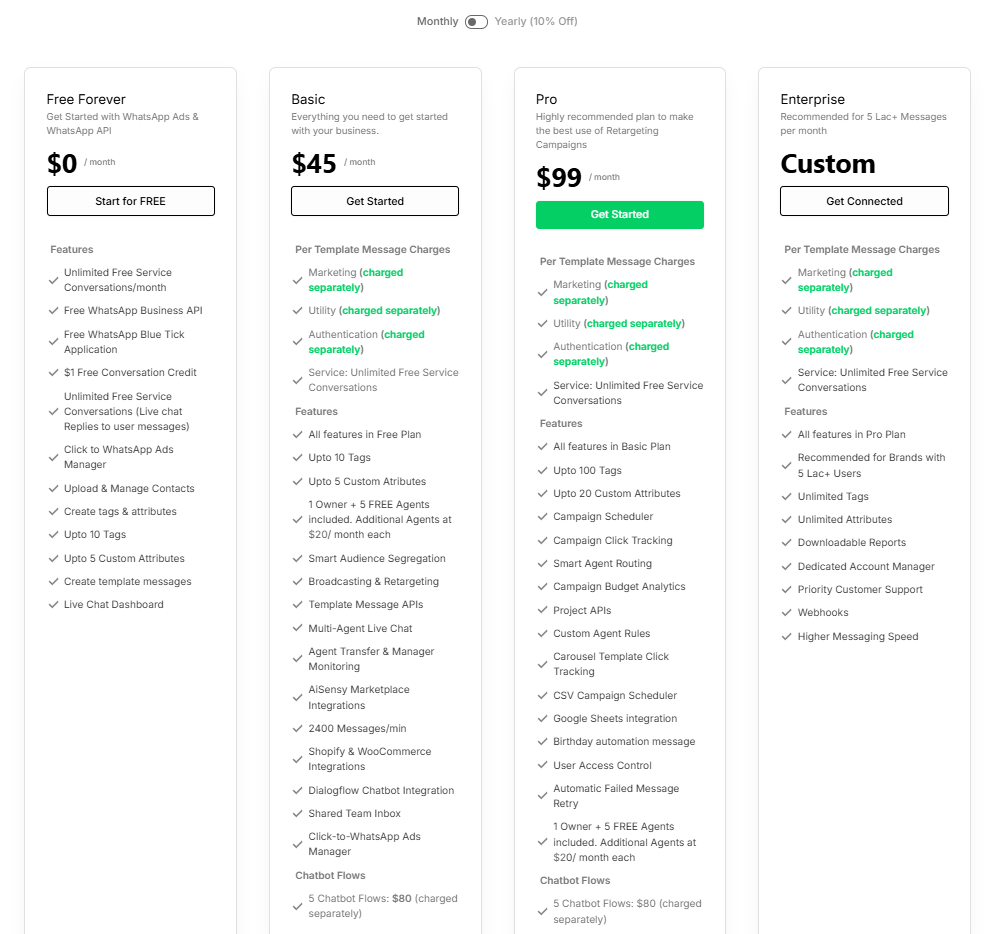Click Start for FREE on the Free Forever plan

[131, 200]
